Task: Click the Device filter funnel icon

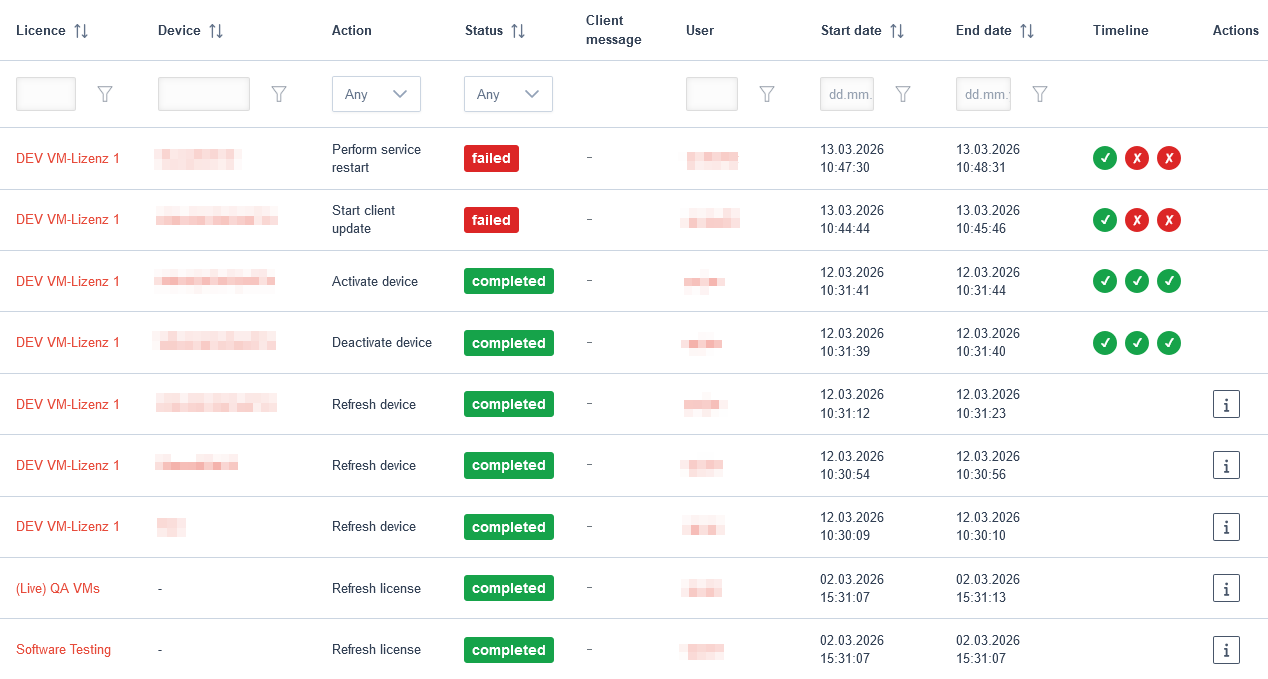Action: pyautogui.click(x=279, y=94)
